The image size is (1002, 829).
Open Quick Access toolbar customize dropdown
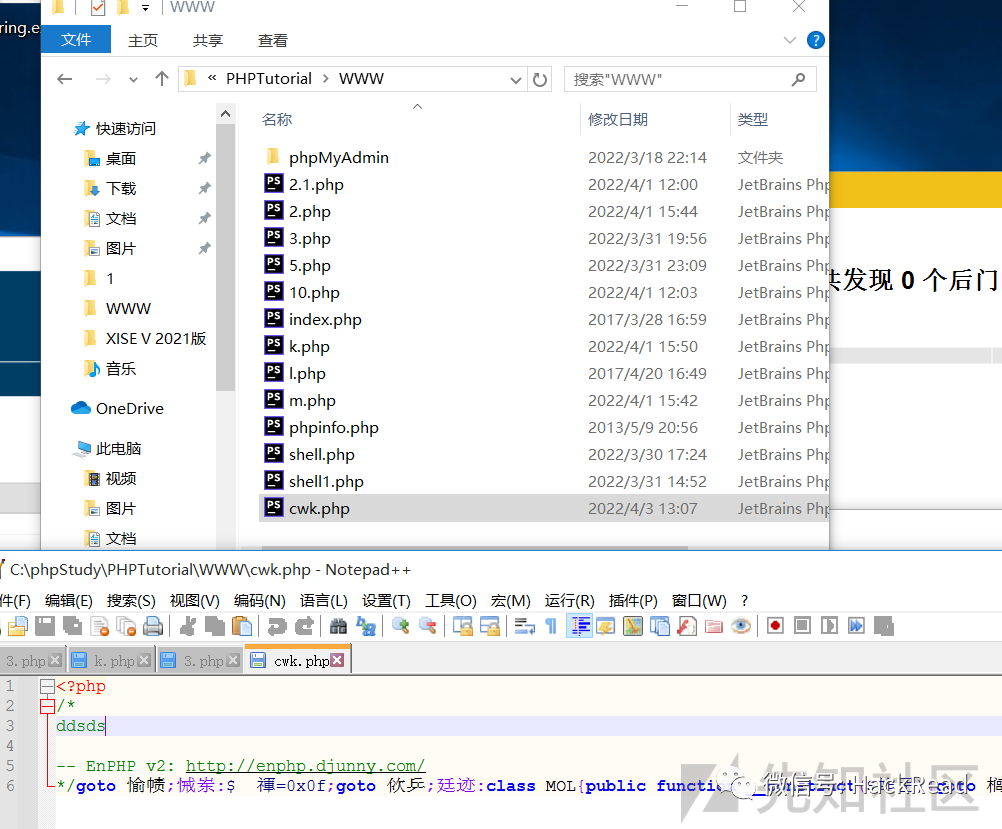pos(146,8)
